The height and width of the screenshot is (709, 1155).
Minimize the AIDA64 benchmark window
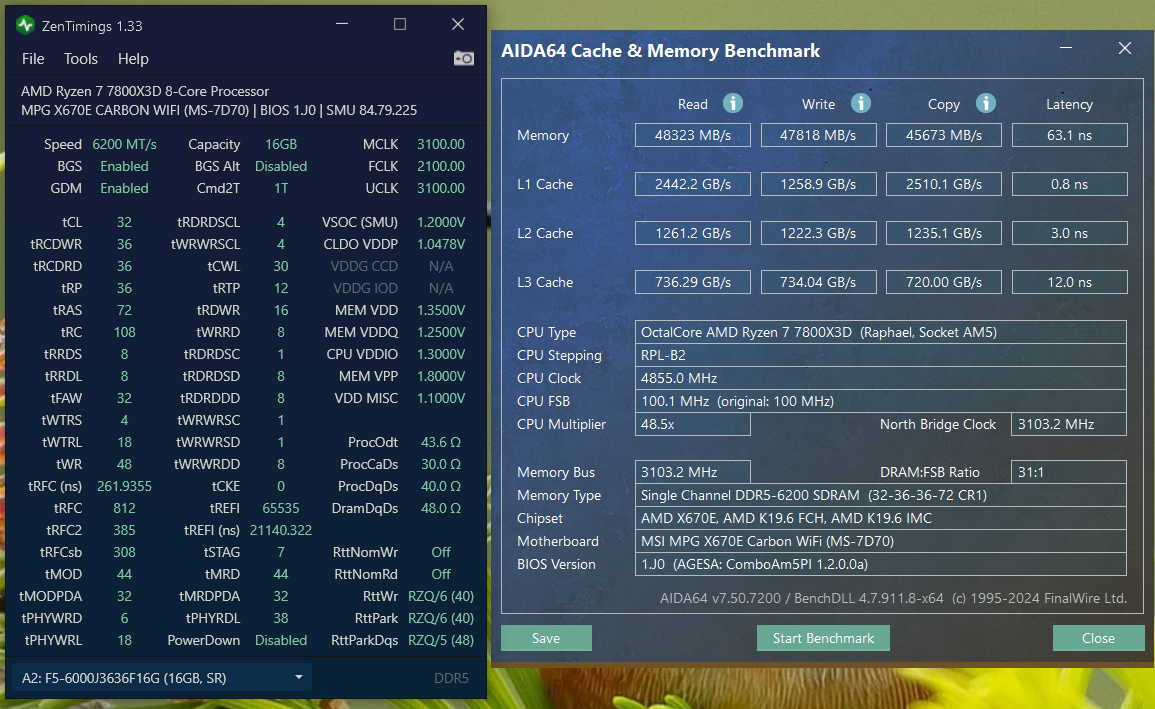tap(1066, 48)
